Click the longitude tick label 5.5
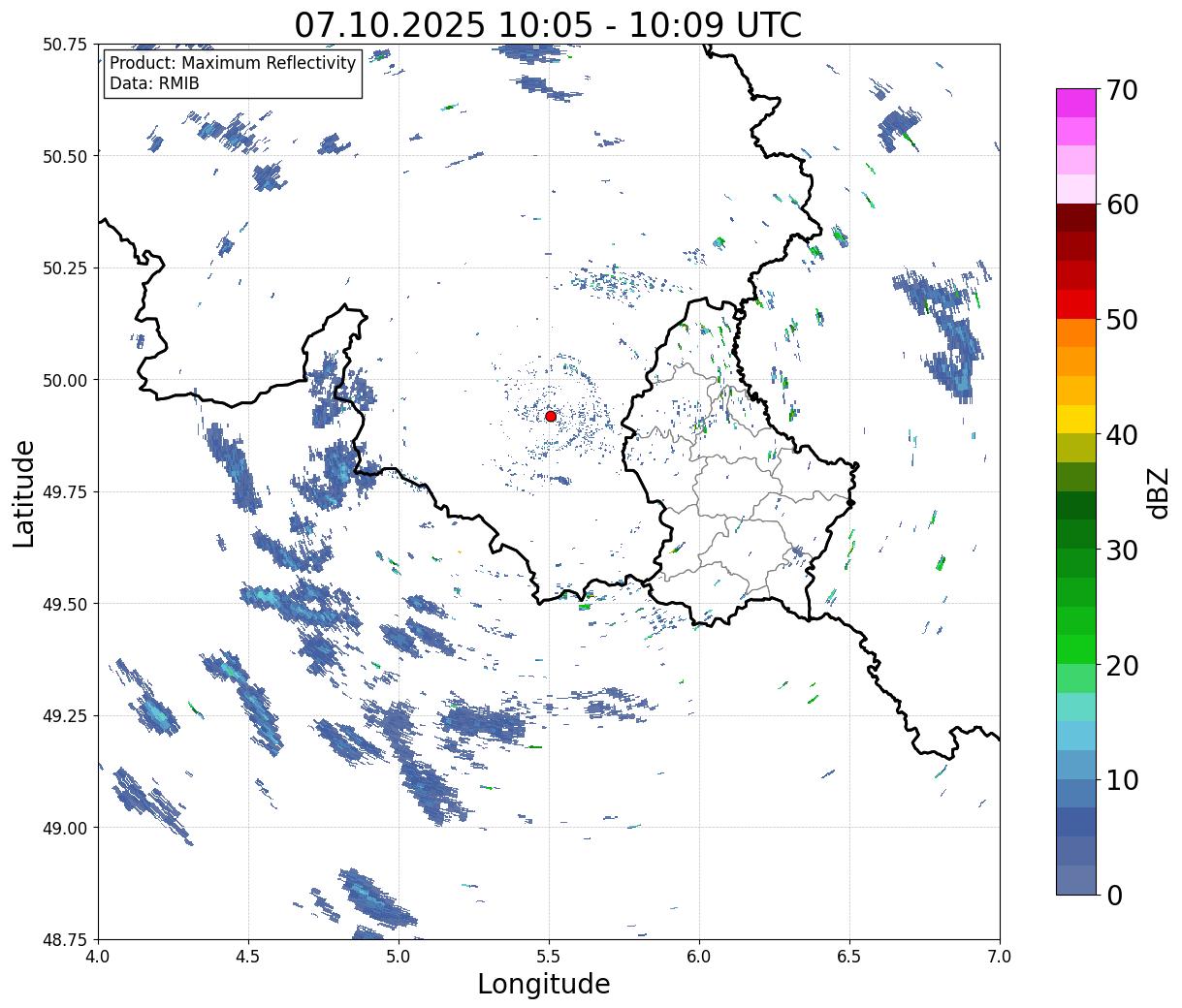The image size is (1182, 1008). click(x=549, y=957)
